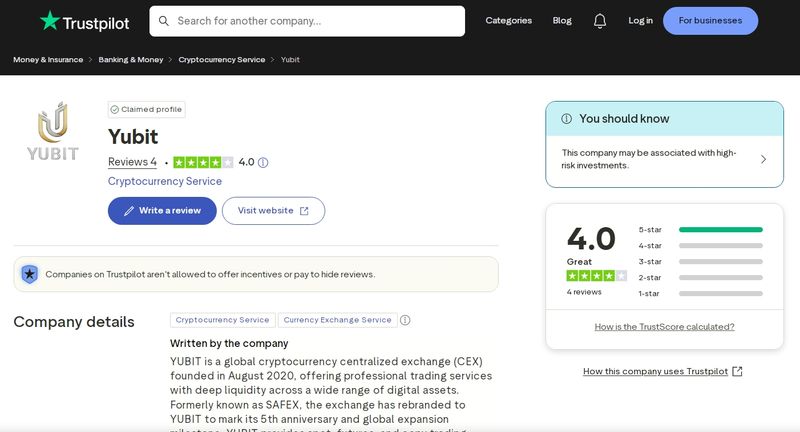Click the Yubit company logo
800x432 pixels.
pos(53,131)
